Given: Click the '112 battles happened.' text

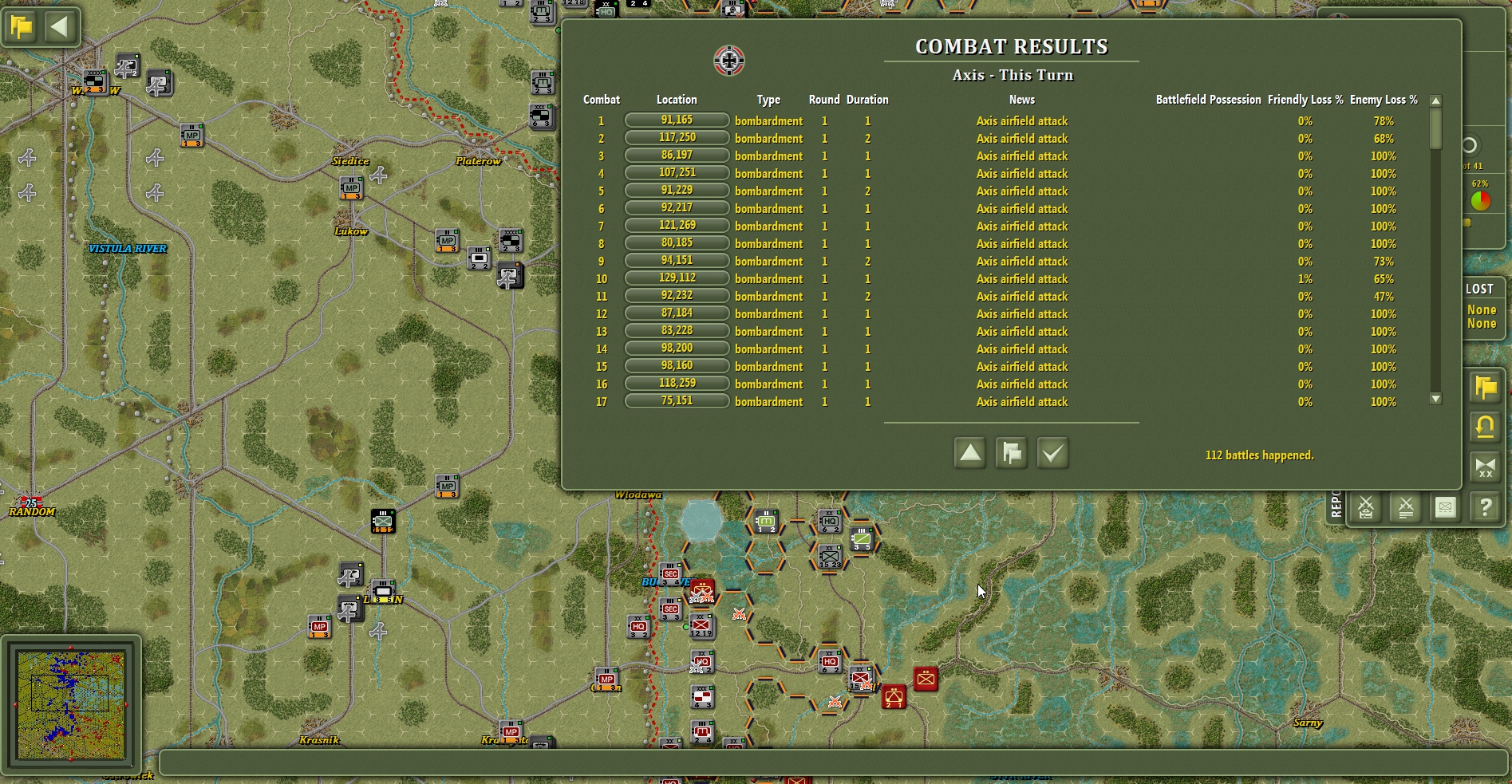Looking at the screenshot, I should tap(1259, 455).
